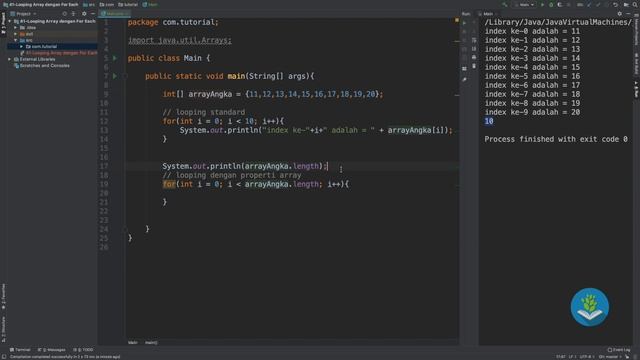
Task: Expand the com.tutorial package
Action: [22, 47]
